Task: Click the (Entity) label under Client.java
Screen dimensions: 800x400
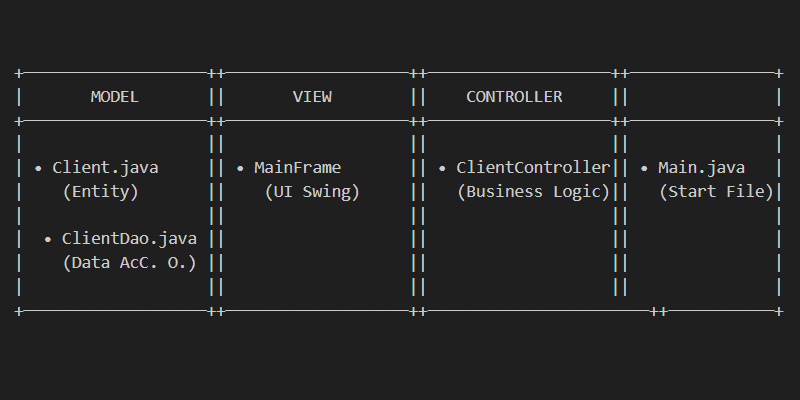Action: point(100,192)
